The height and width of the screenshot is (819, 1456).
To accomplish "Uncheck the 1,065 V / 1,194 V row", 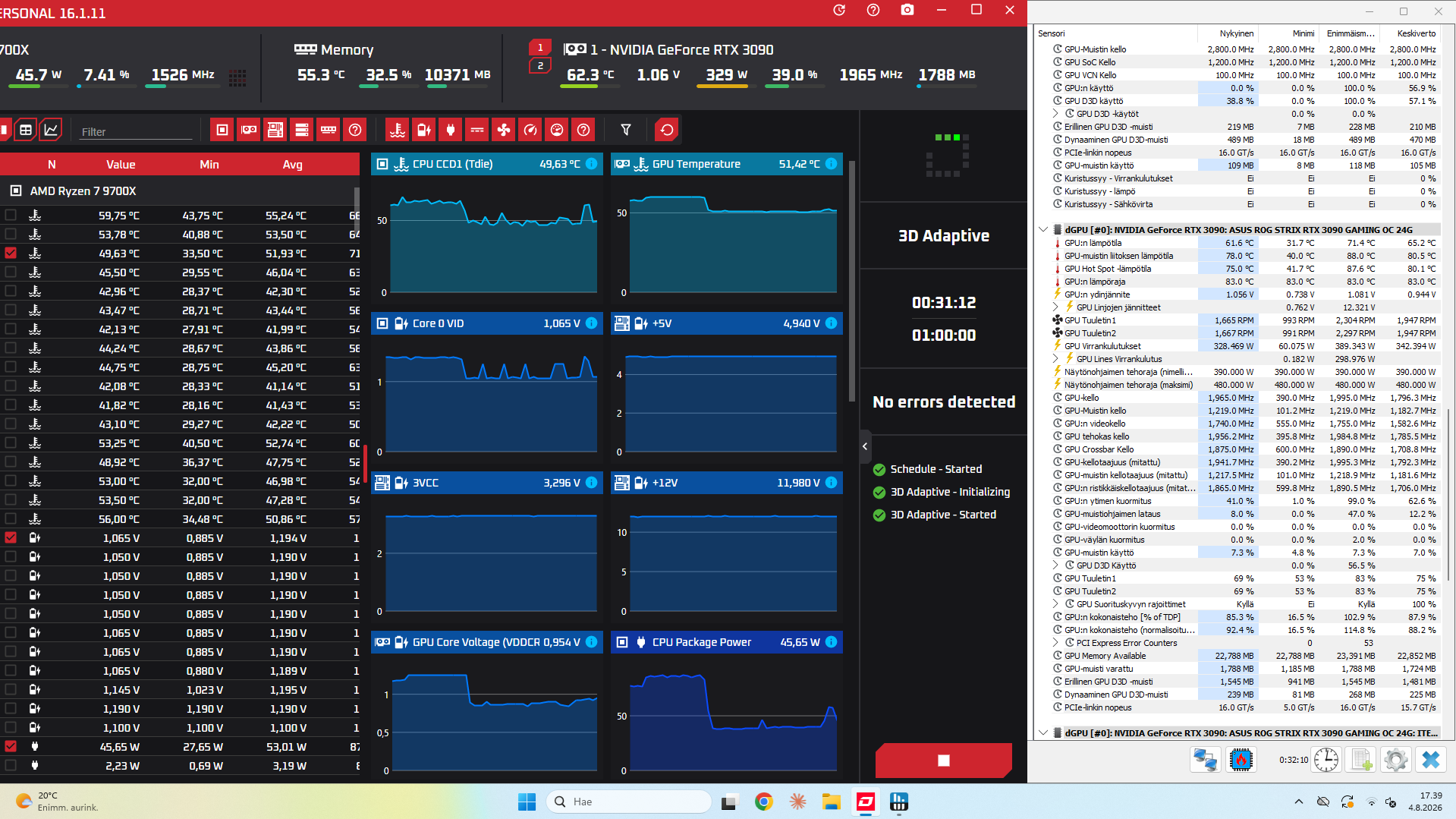I will click(11, 538).
